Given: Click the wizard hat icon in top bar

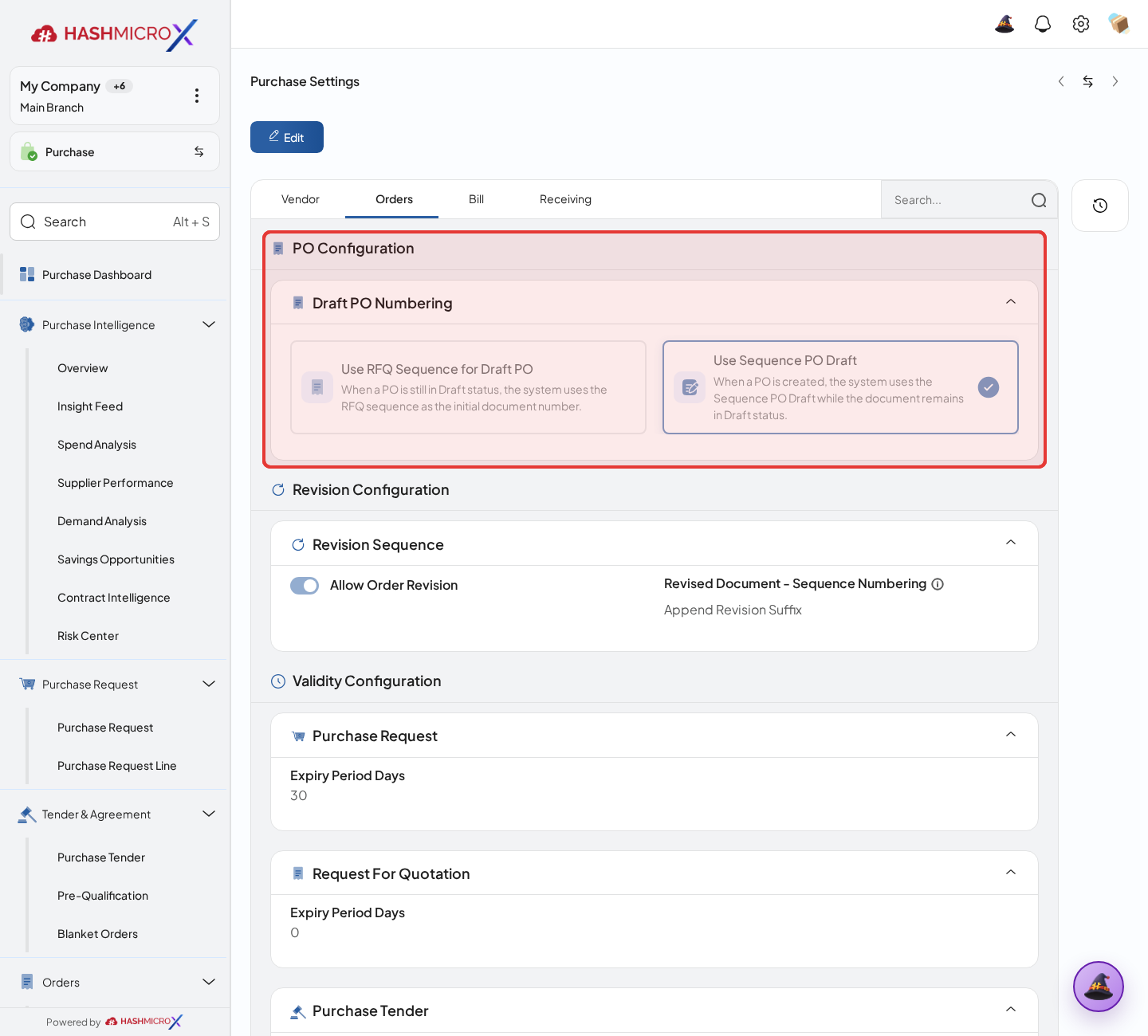Looking at the screenshot, I should [x=1005, y=24].
